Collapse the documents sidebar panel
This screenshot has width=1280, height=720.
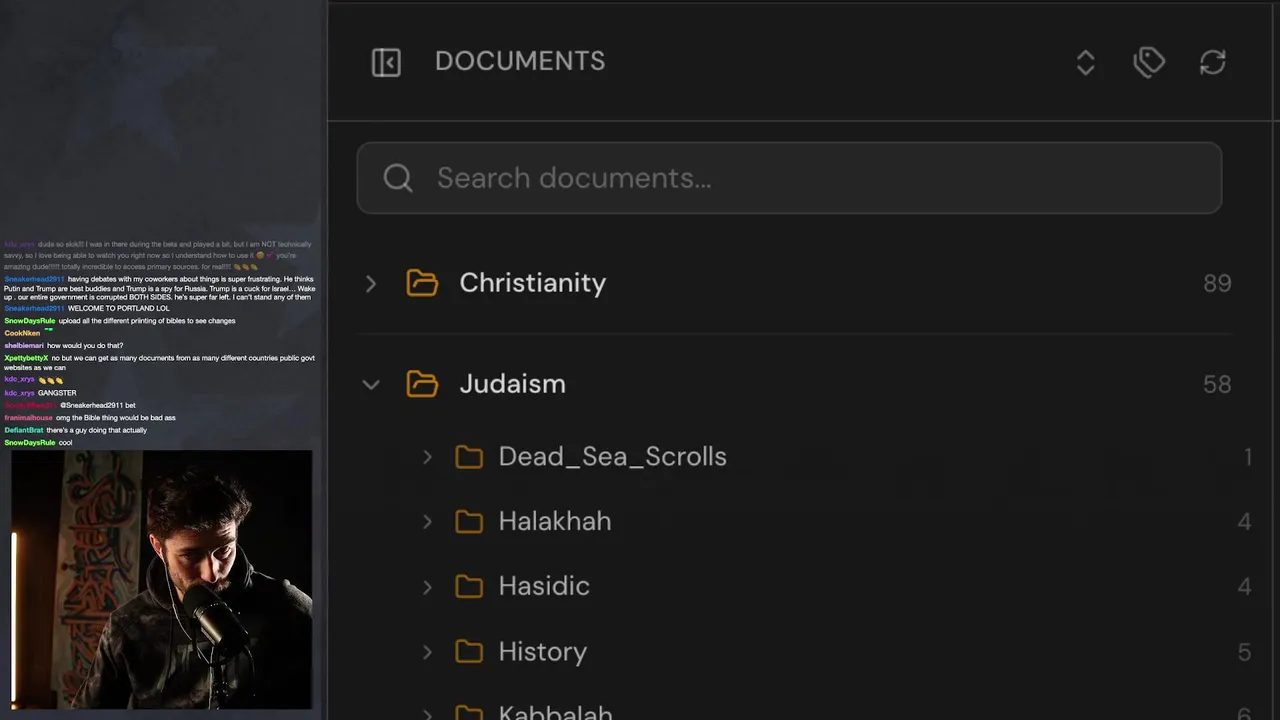tap(386, 62)
